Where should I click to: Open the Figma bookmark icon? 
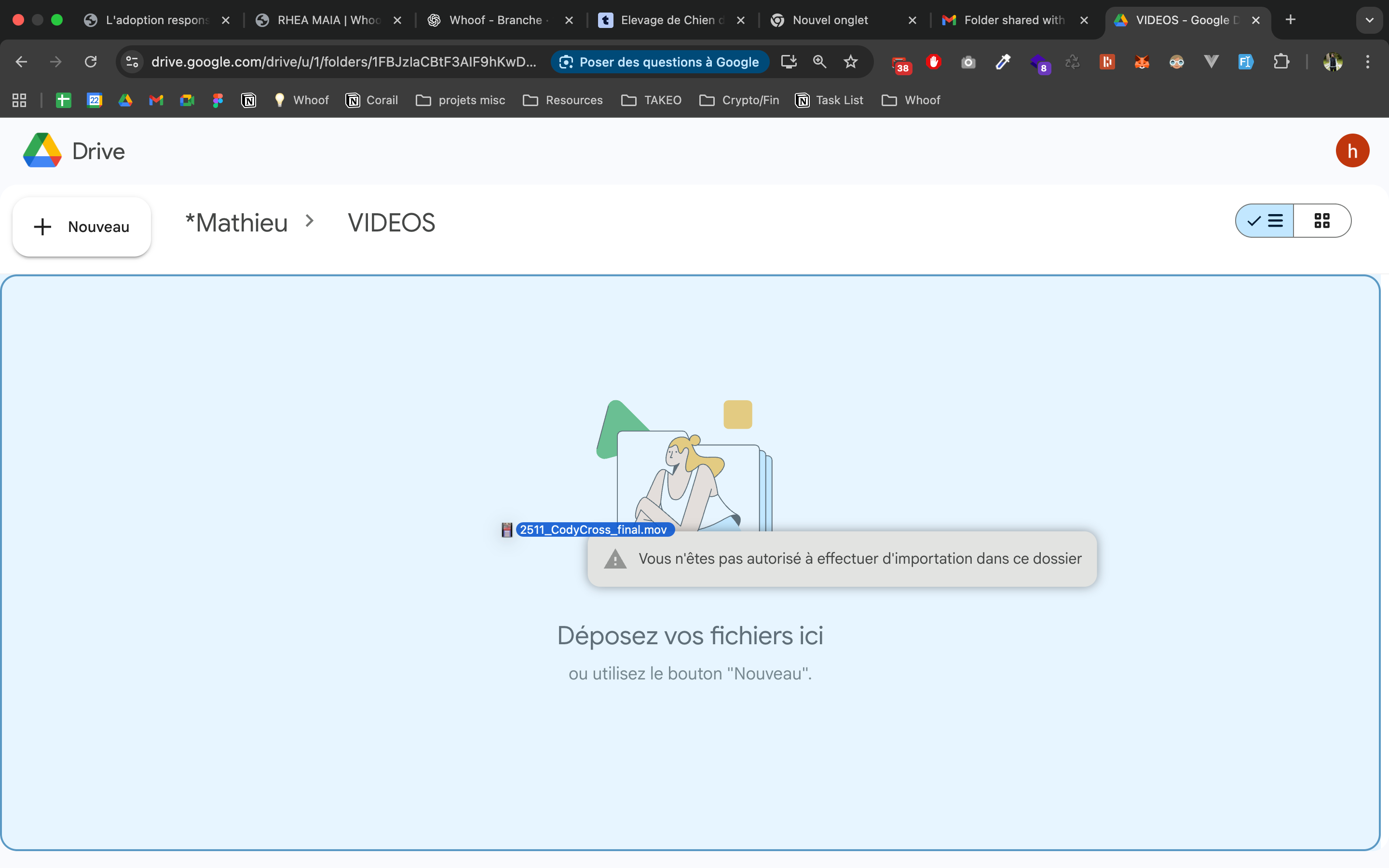(218, 100)
